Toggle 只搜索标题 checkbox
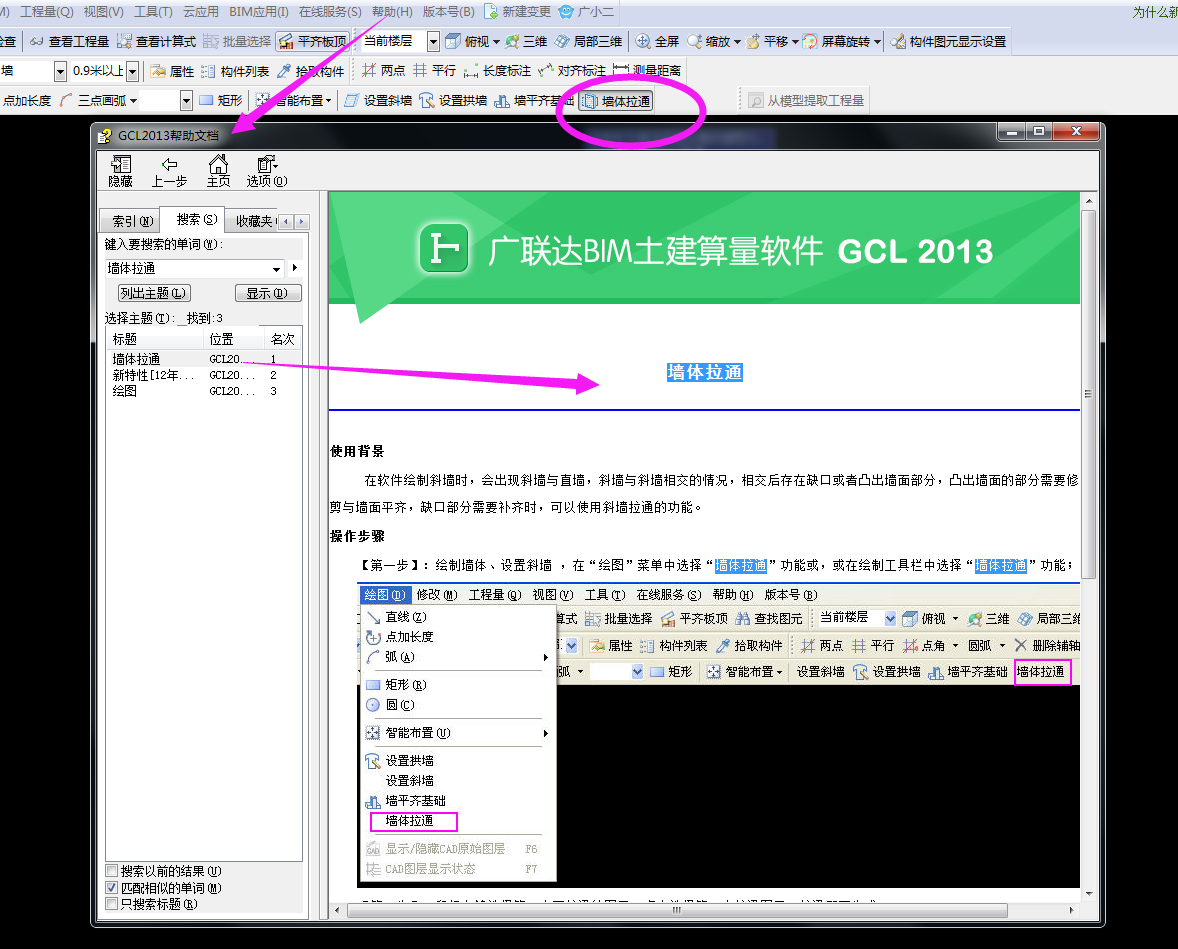1178x949 pixels. pos(112,904)
